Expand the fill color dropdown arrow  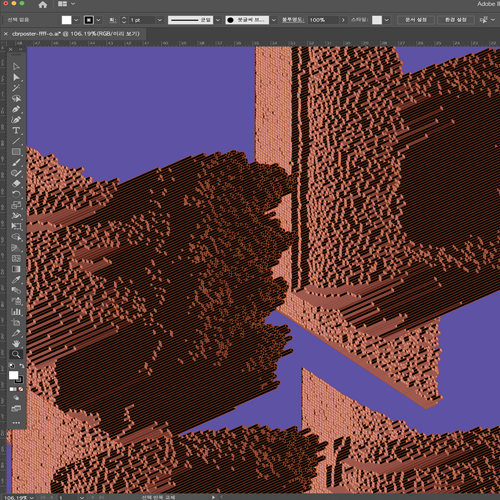coord(76,20)
